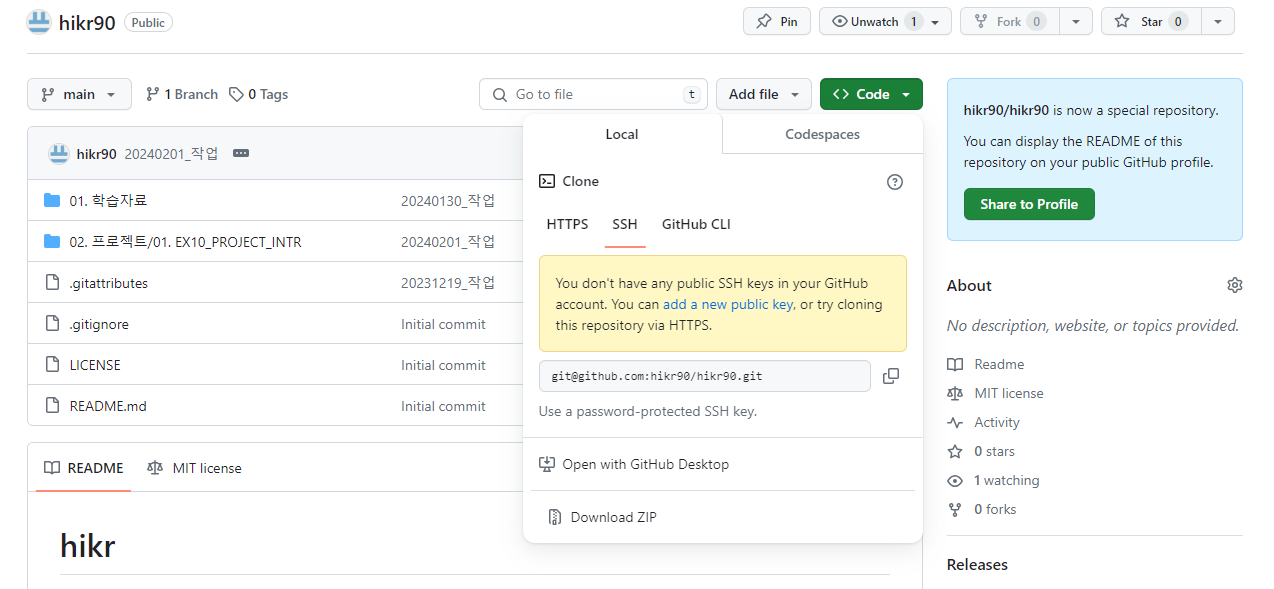Open the MIT license link in About

click(1009, 393)
